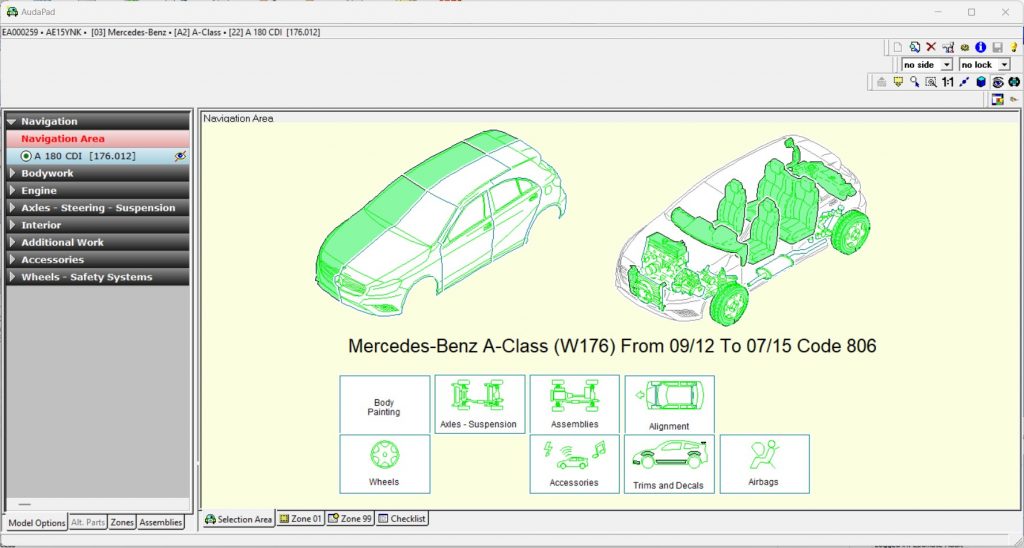Expand the Additional Work section
This screenshot has width=1024, height=548.
pos(98,242)
